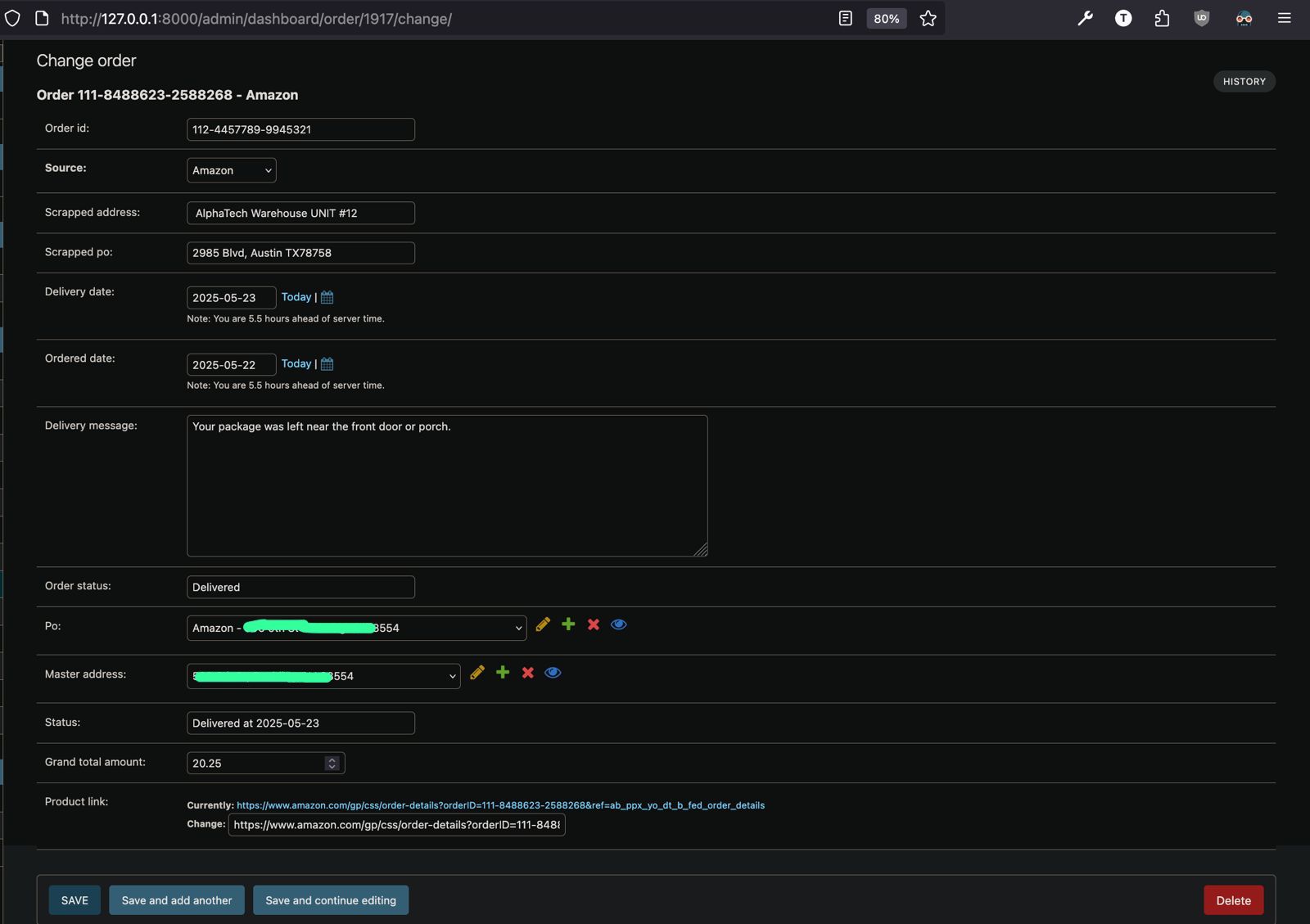
Task: Click the Order id input field
Action: pos(300,129)
